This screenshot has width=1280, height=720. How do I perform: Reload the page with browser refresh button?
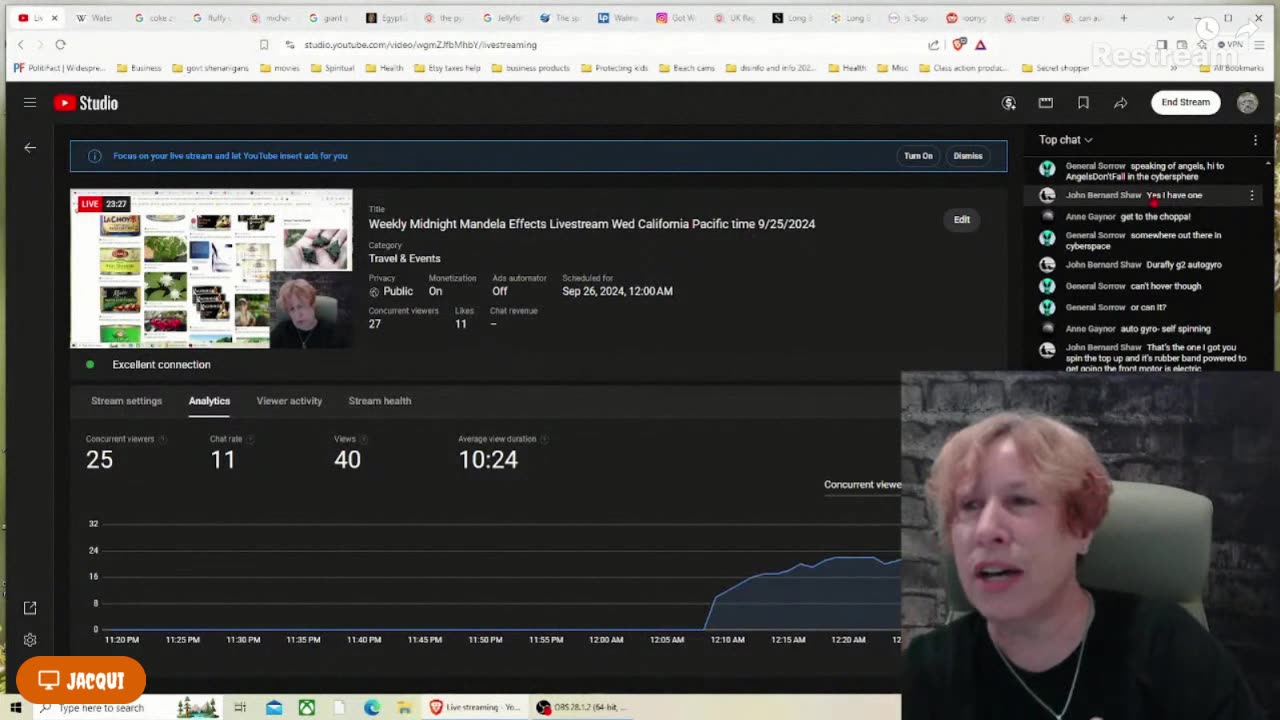[x=60, y=45]
